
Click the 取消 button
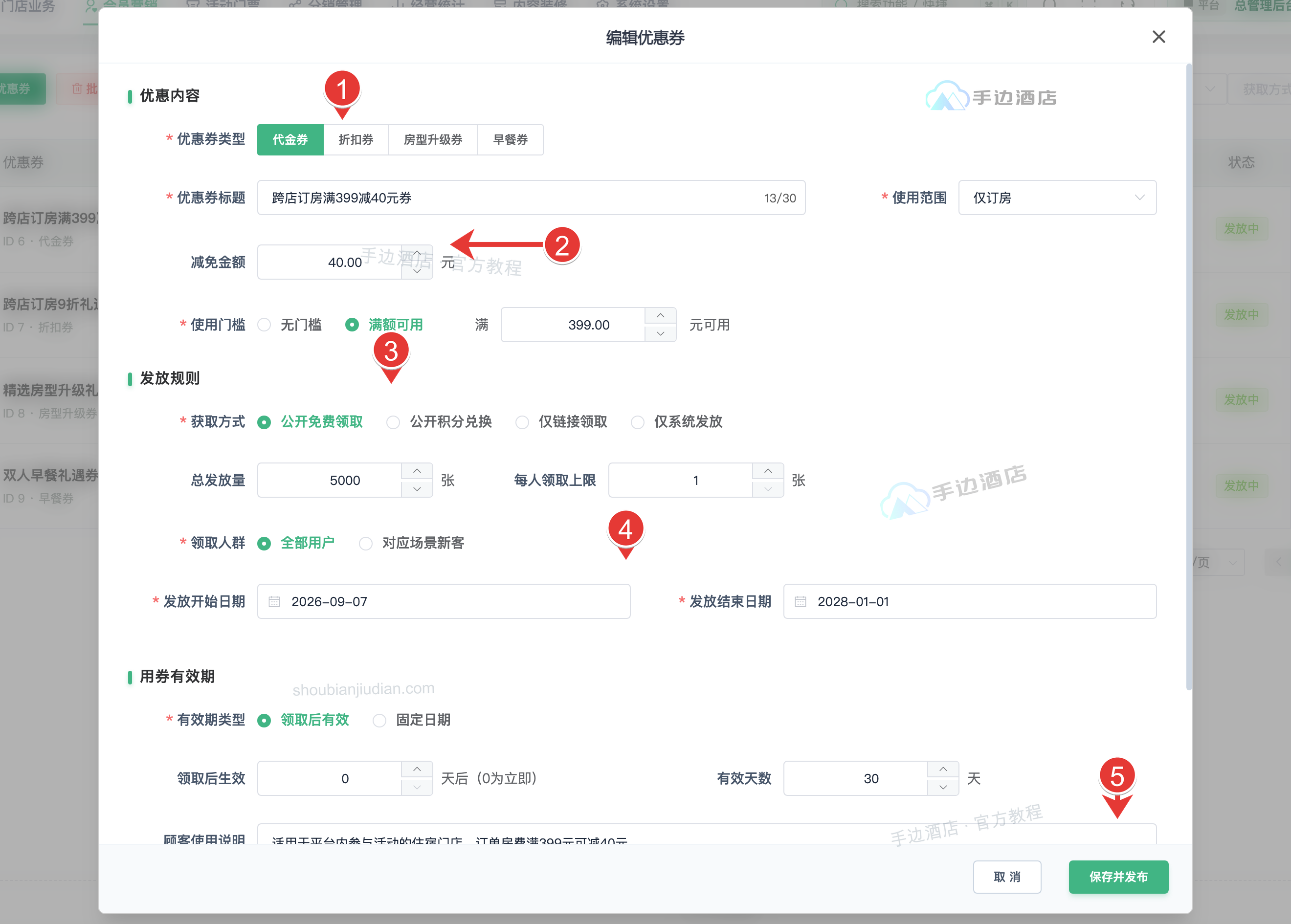1007,877
